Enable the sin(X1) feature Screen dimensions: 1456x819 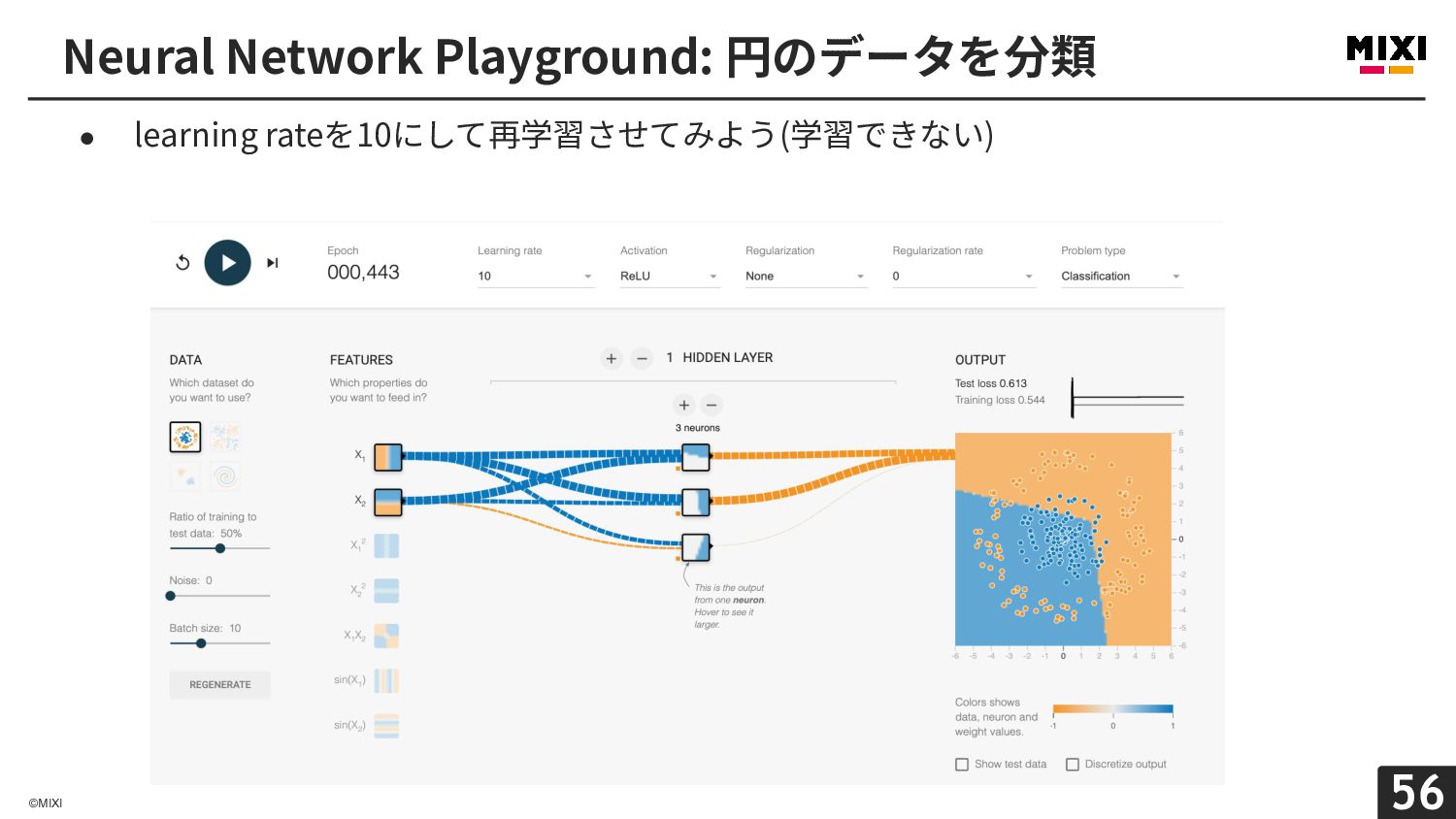(386, 680)
